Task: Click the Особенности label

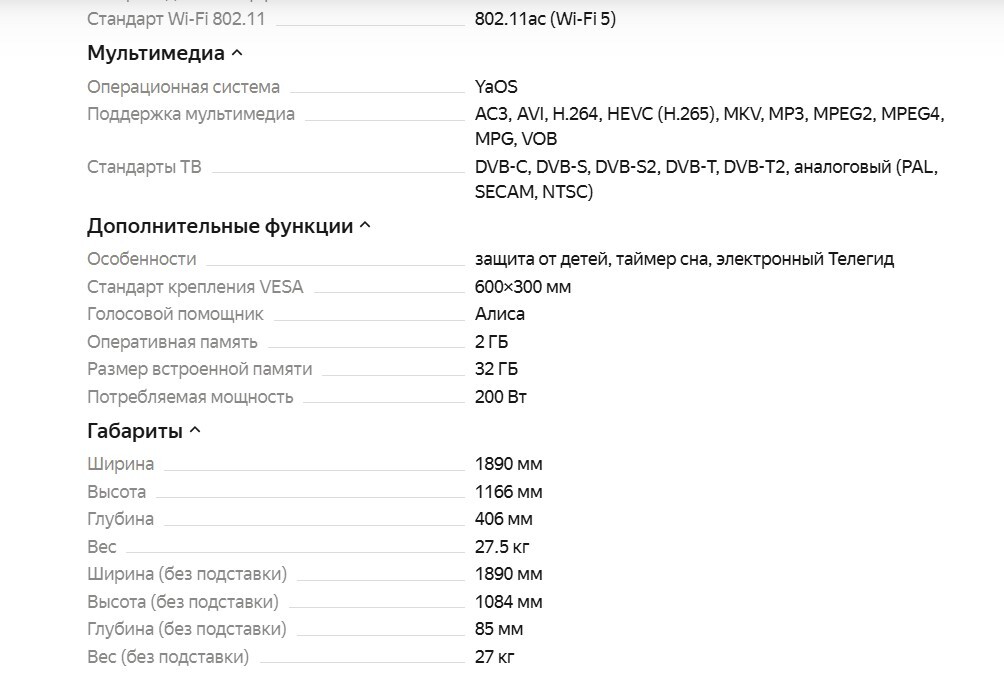Action: pos(141,259)
